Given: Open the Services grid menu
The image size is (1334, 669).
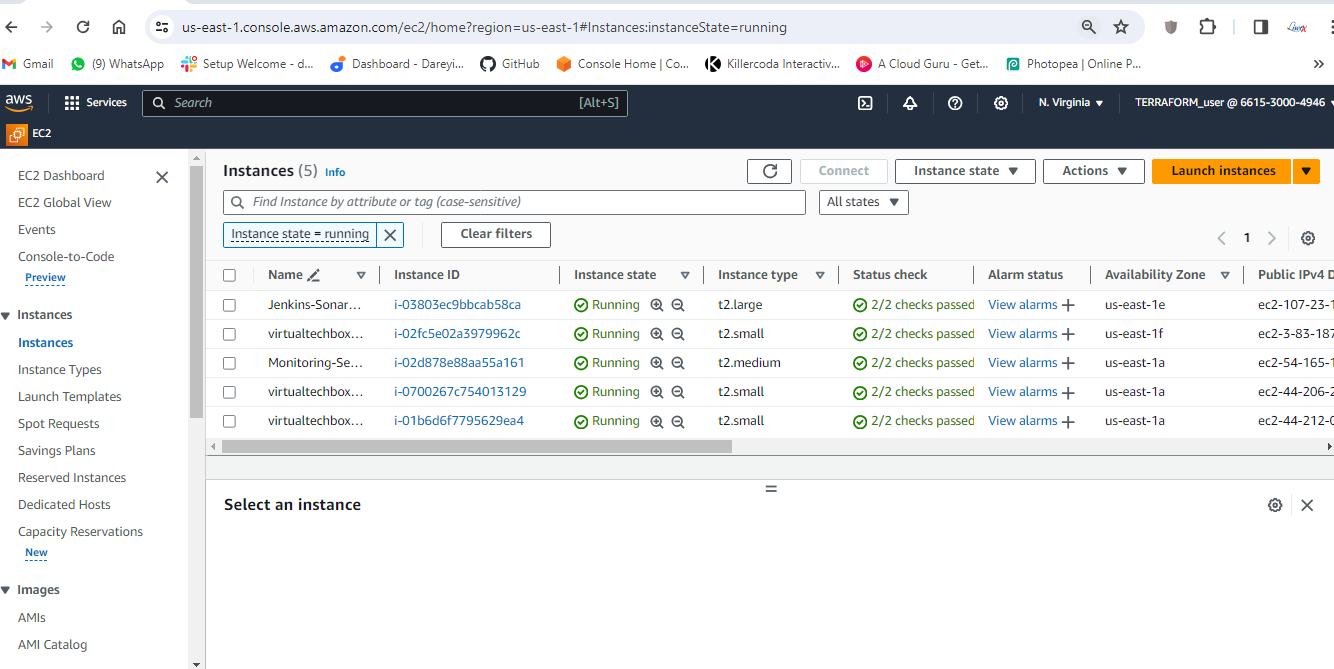Looking at the screenshot, I should (x=95, y=103).
